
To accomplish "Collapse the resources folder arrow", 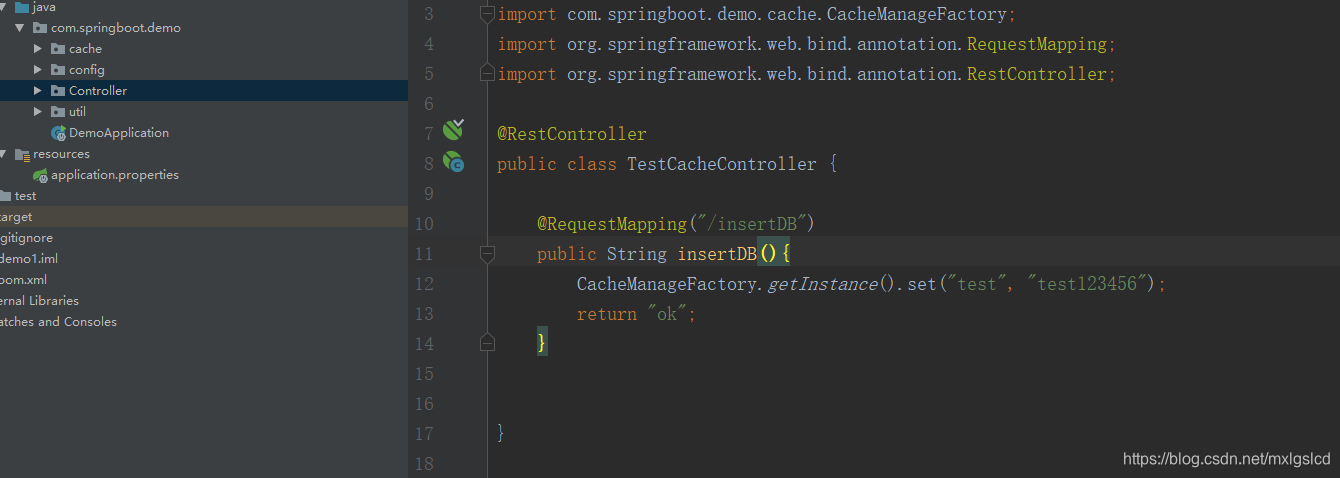I will 3,154.
